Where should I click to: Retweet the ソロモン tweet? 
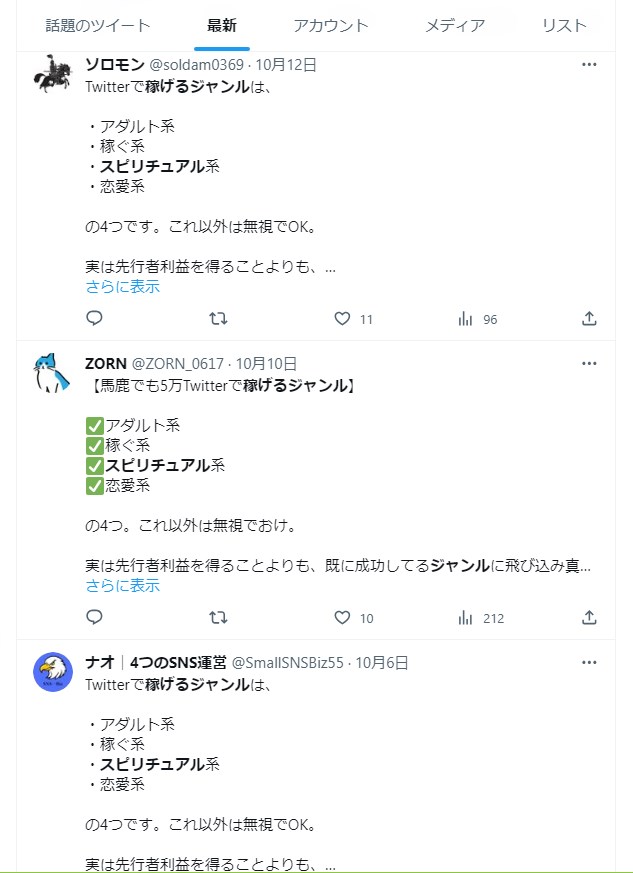coord(218,319)
